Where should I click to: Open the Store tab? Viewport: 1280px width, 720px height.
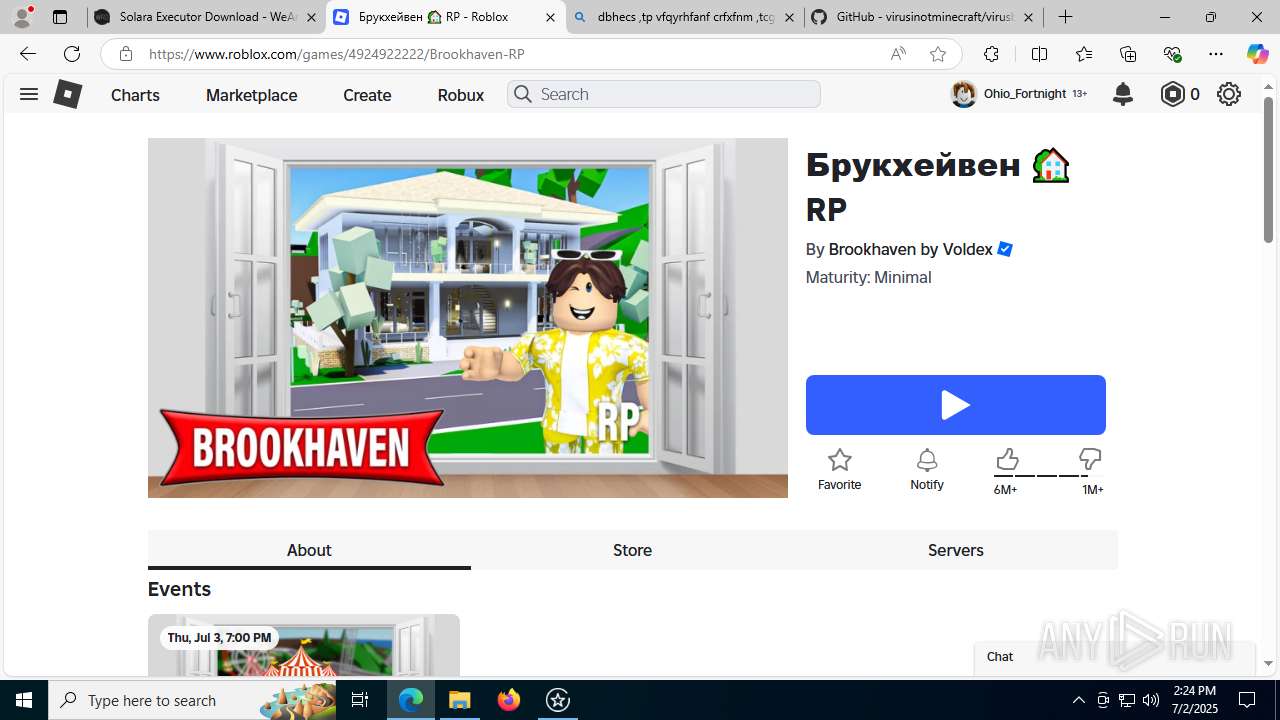pyautogui.click(x=632, y=550)
